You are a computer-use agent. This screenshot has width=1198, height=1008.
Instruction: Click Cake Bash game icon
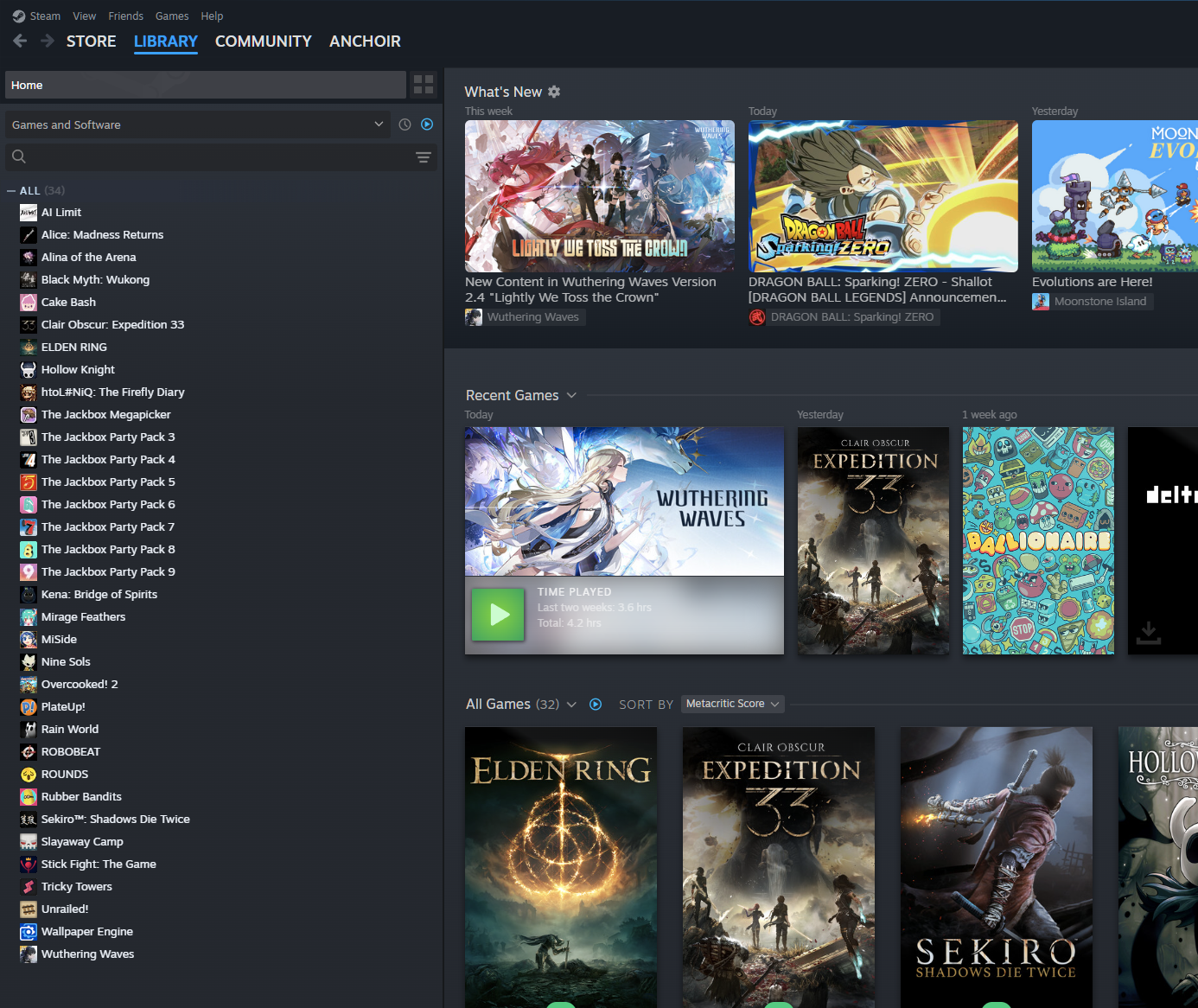[29, 302]
